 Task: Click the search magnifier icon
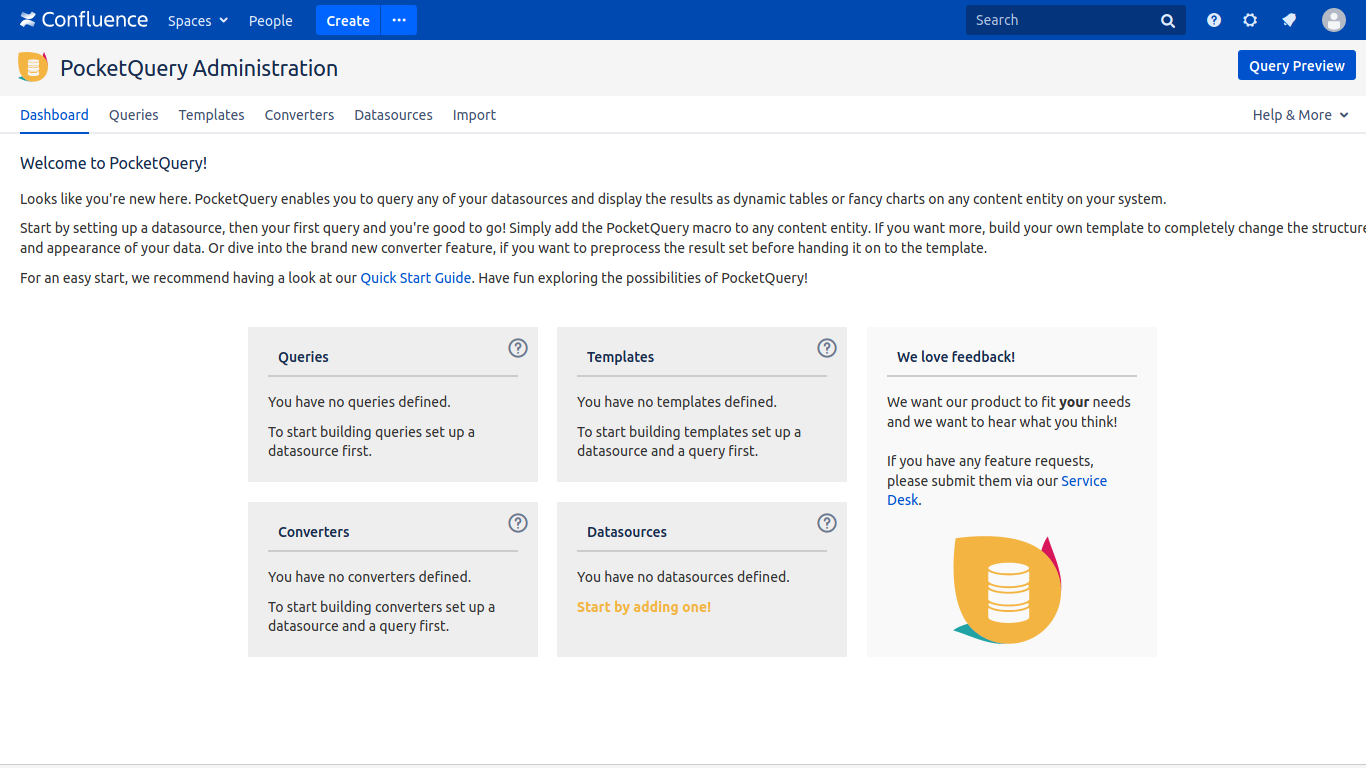coord(1168,21)
